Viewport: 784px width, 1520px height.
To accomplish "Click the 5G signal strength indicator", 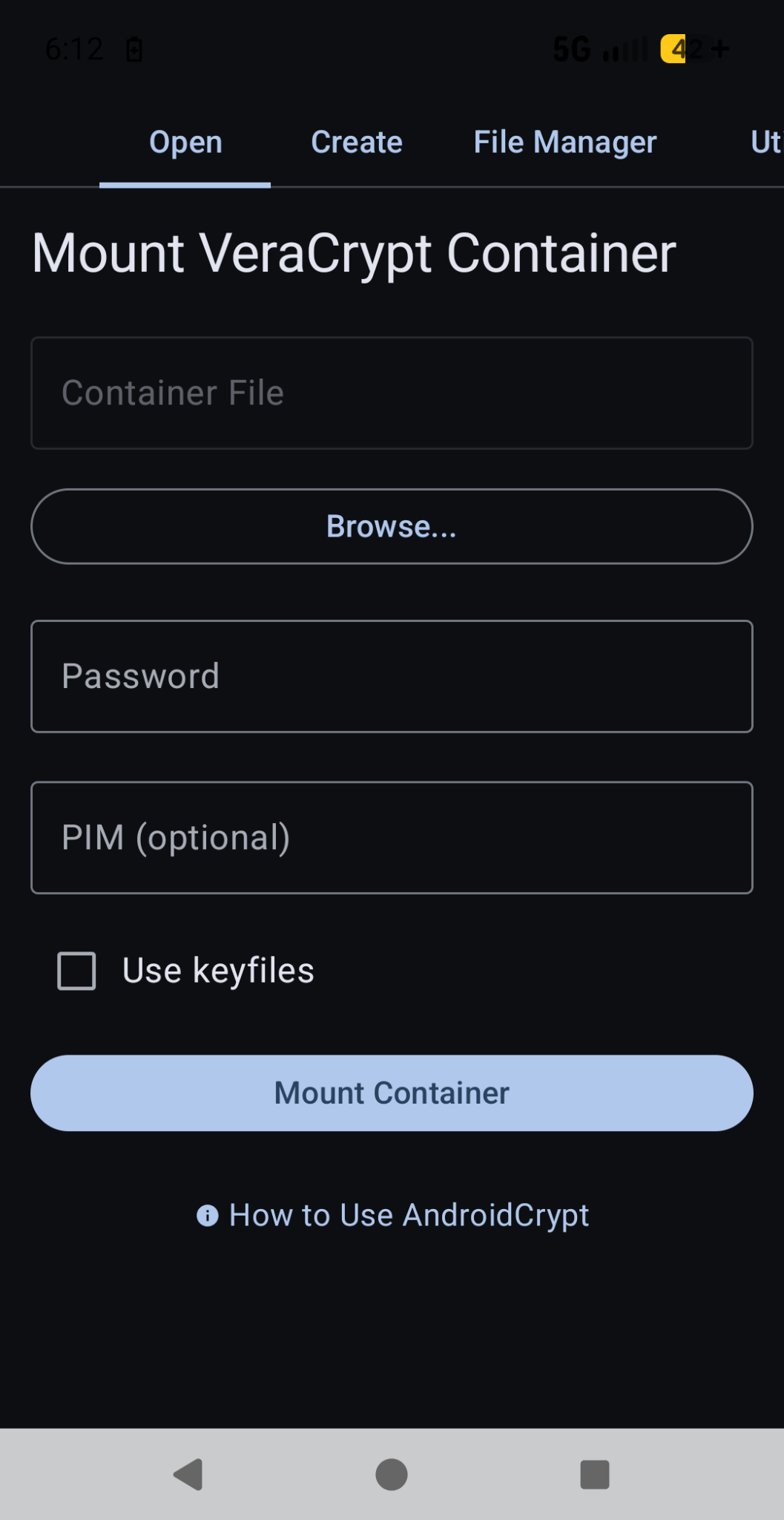I will (x=601, y=50).
